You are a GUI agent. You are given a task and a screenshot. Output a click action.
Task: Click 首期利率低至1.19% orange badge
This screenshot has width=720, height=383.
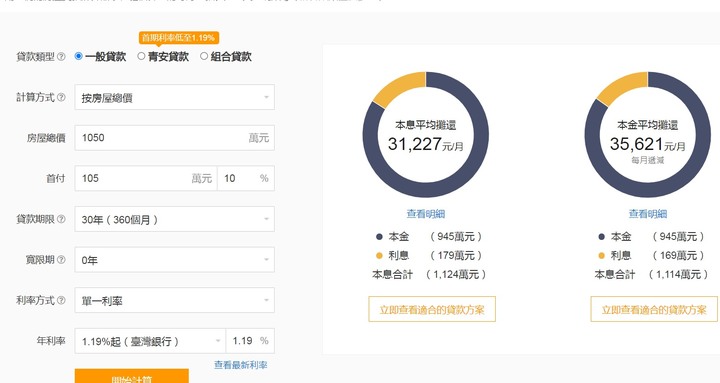click(x=179, y=38)
